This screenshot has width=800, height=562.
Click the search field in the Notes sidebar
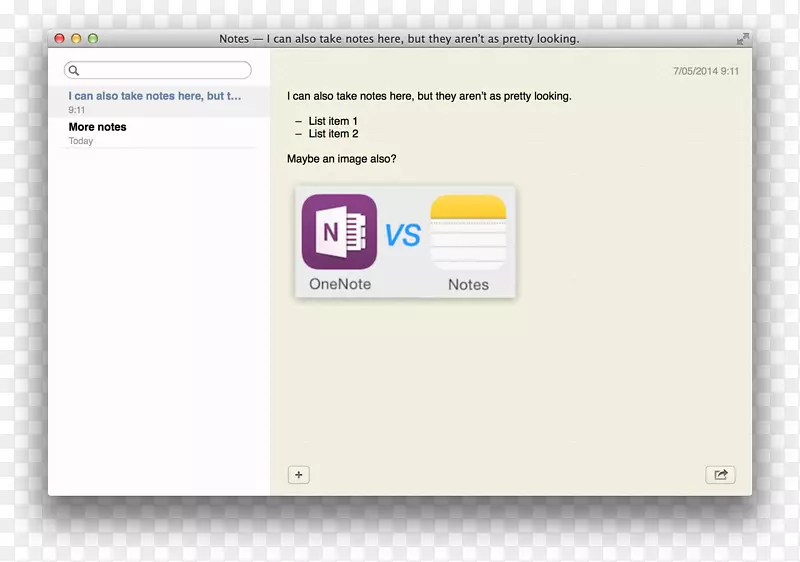tap(158, 70)
